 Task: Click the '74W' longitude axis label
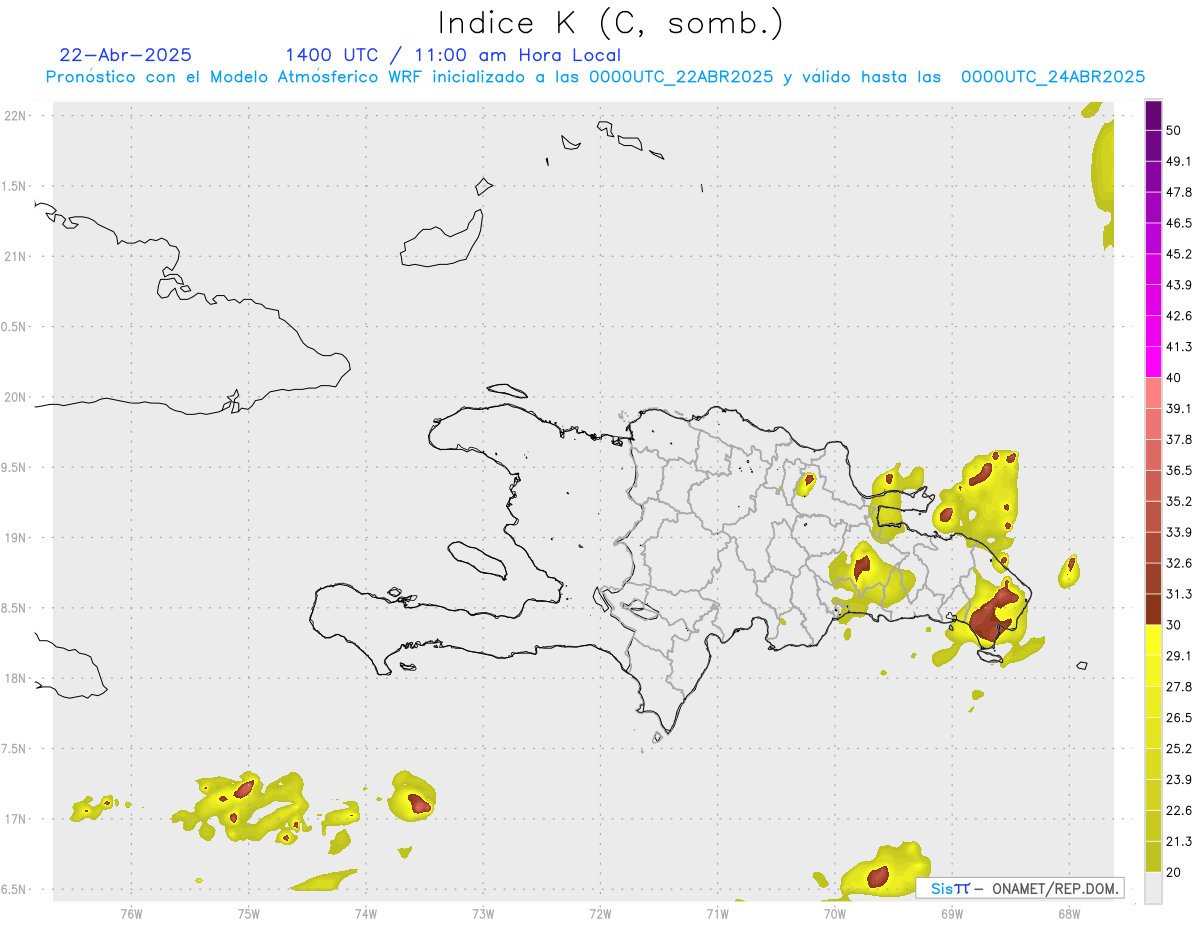pyautogui.click(x=366, y=913)
